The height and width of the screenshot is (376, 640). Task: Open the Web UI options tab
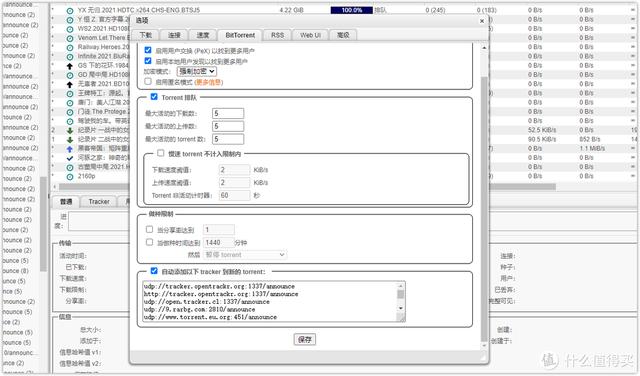pyautogui.click(x=310, y=35)
